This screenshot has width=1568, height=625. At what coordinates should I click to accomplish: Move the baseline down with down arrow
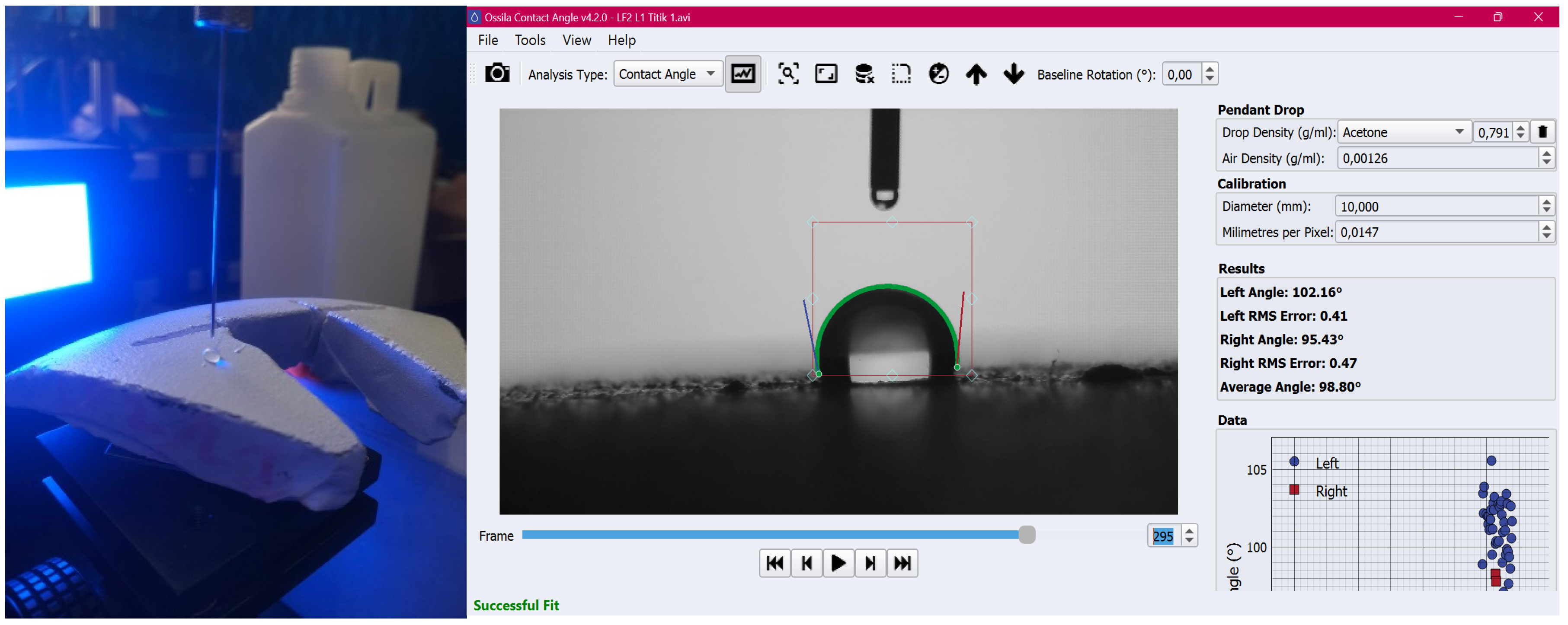pyautogui.click(x=1014, y=73)
